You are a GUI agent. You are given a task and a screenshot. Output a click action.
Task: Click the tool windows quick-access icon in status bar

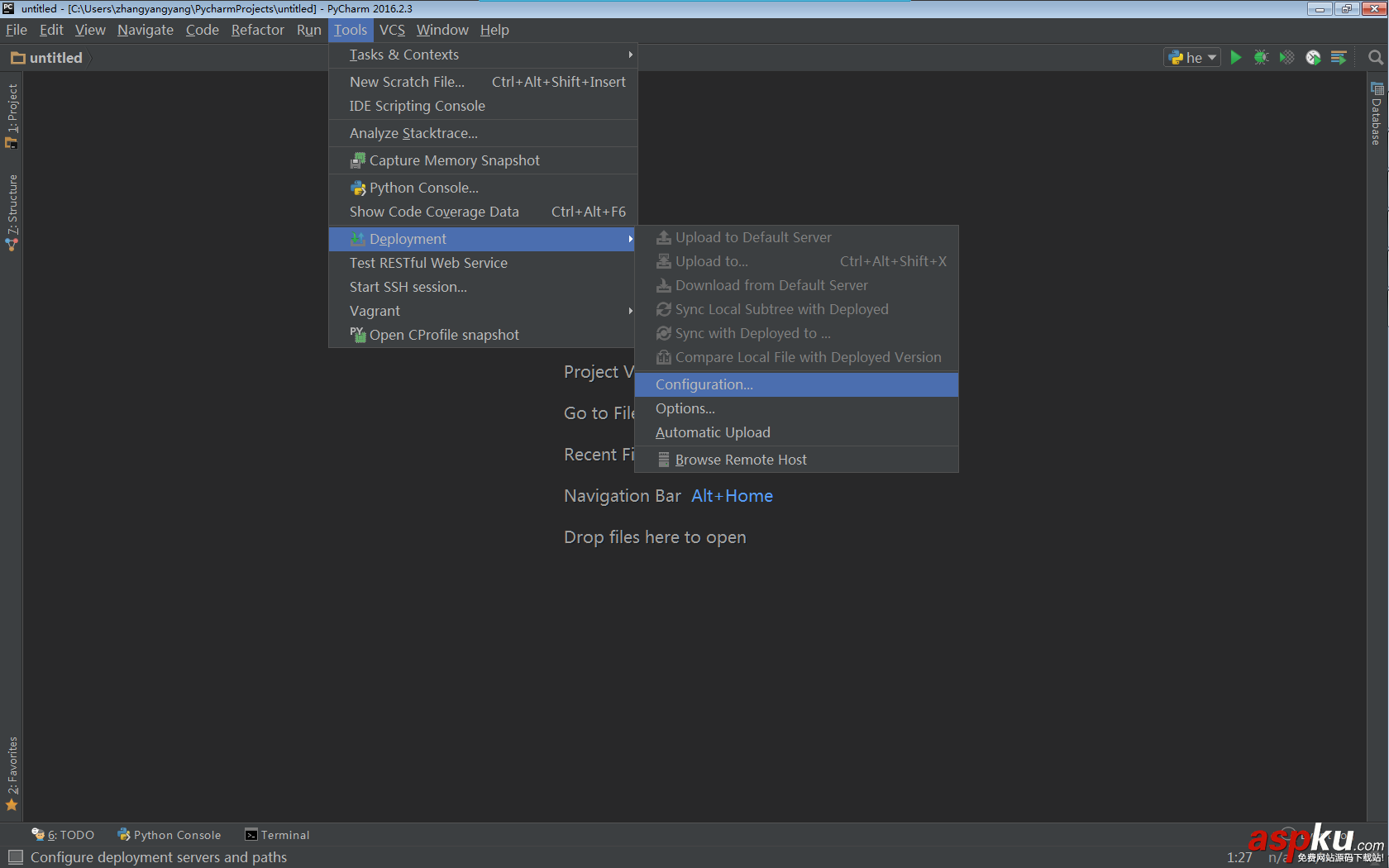tap(15, 857)
